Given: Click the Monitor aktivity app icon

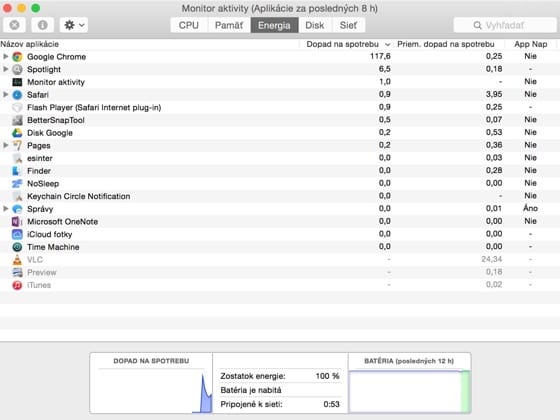Looking at the screenshot, I should (17, 82).
